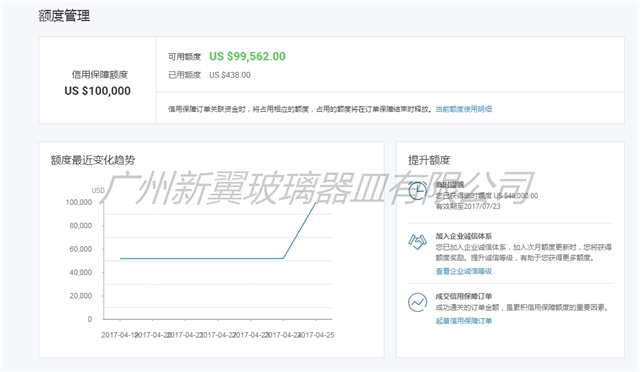The height and width of the screenshot is (372, 640).
Task: Click the 100,000 y-axis label
Action: 79,202
